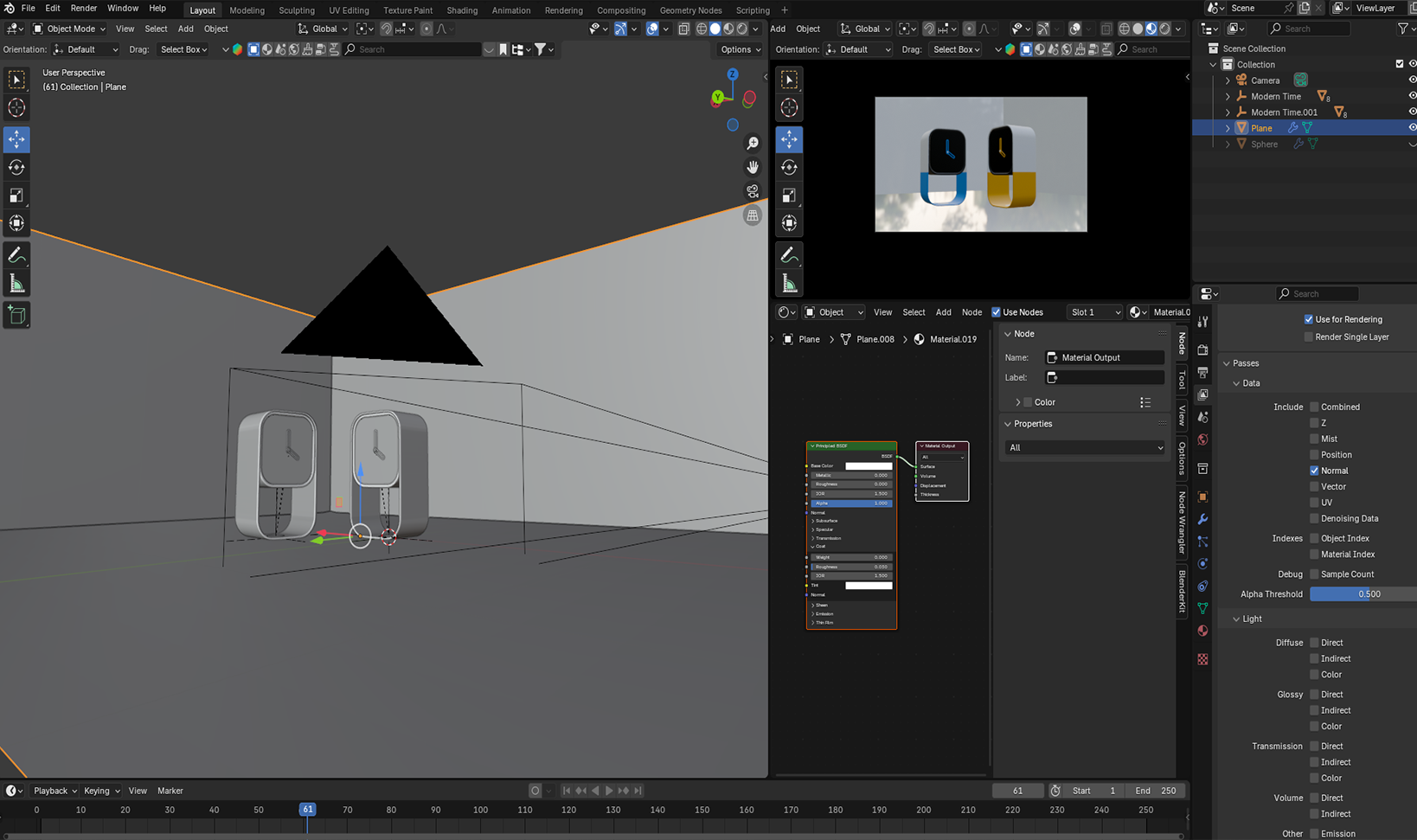Toggle camera view in viewport
This screenshot has height=840, width=1417.
[753, 191]
